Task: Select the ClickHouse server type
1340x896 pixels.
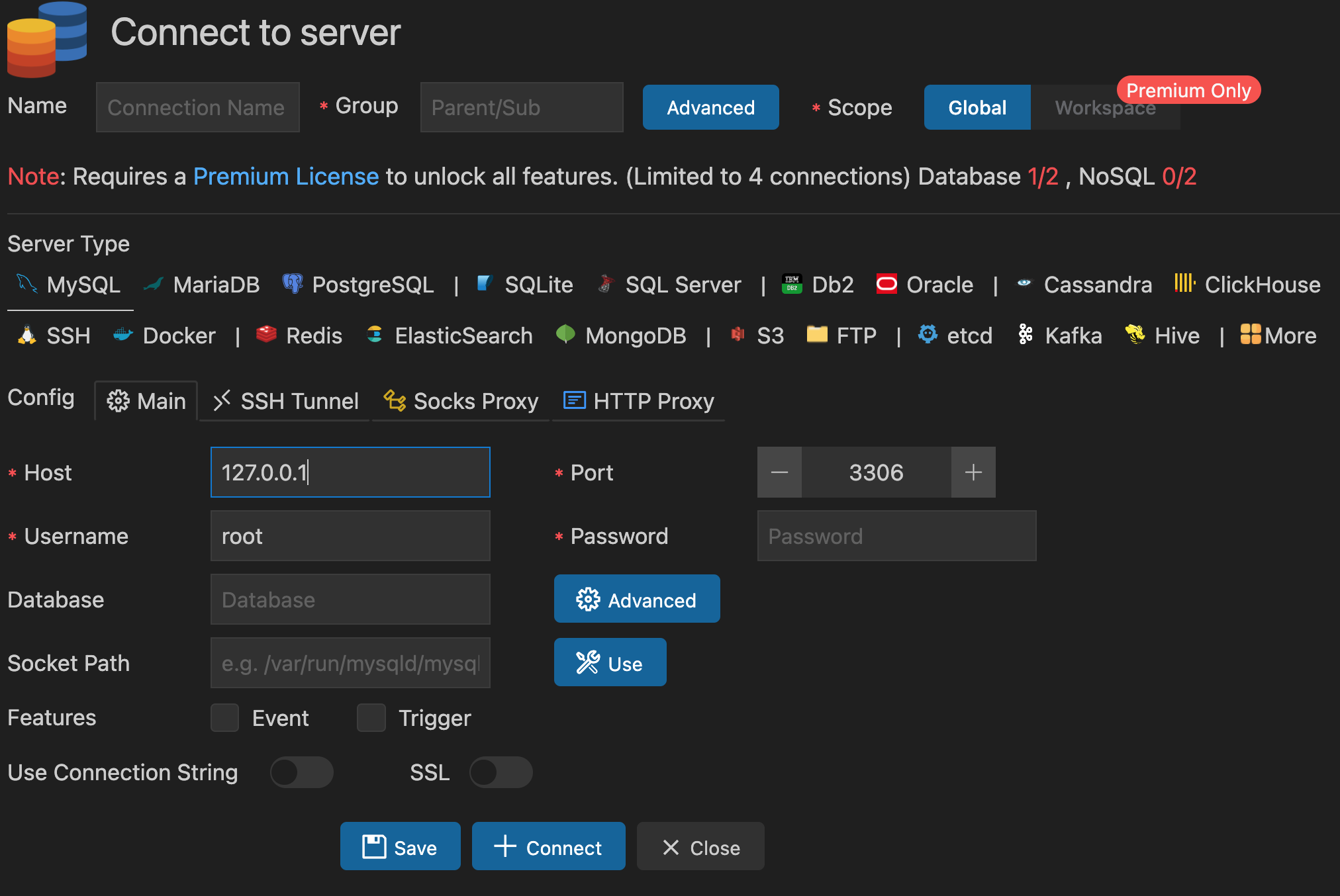Action: pyautogui.click(x=1263, y=285)
